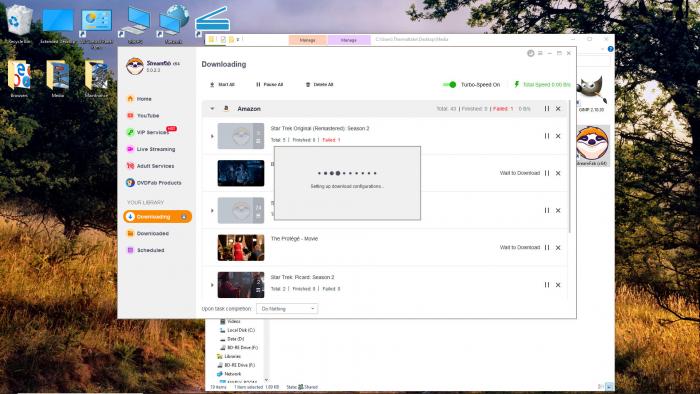This screenshot has height=394, width=700.
Task: Select the orange Manage tab in File Explorer
Action: [x=308, y=40]
